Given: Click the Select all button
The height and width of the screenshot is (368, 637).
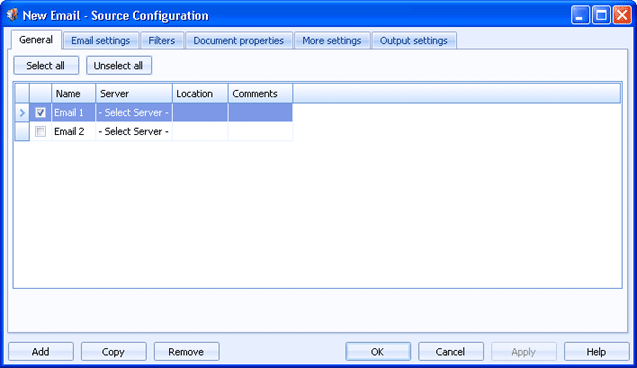Looking at the screenshot, I should [x=46, y=65].
